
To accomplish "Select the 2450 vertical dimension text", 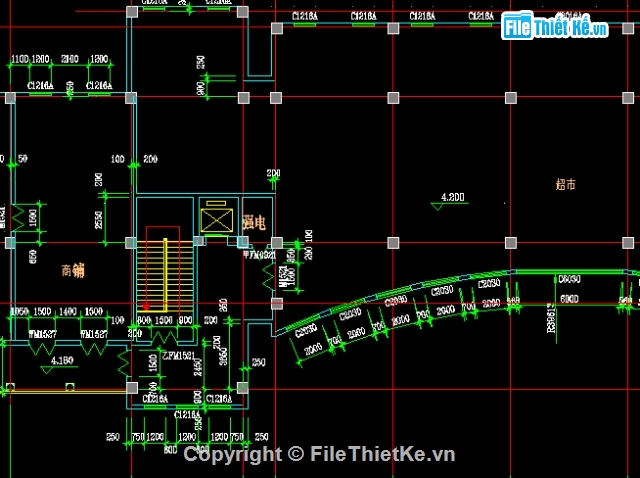I will click(x=198, y=367).
